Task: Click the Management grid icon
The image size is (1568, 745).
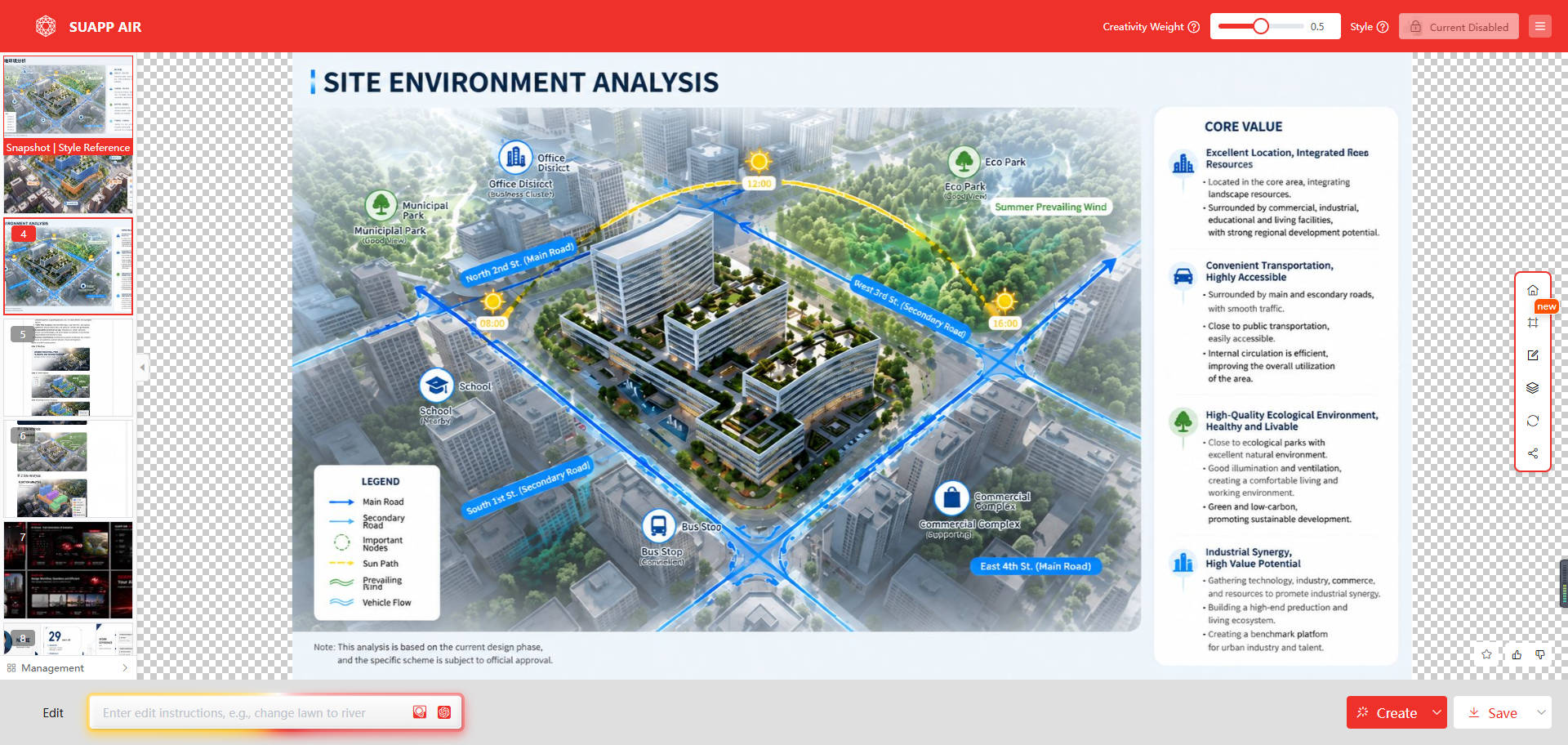Action: pos(11,668)
